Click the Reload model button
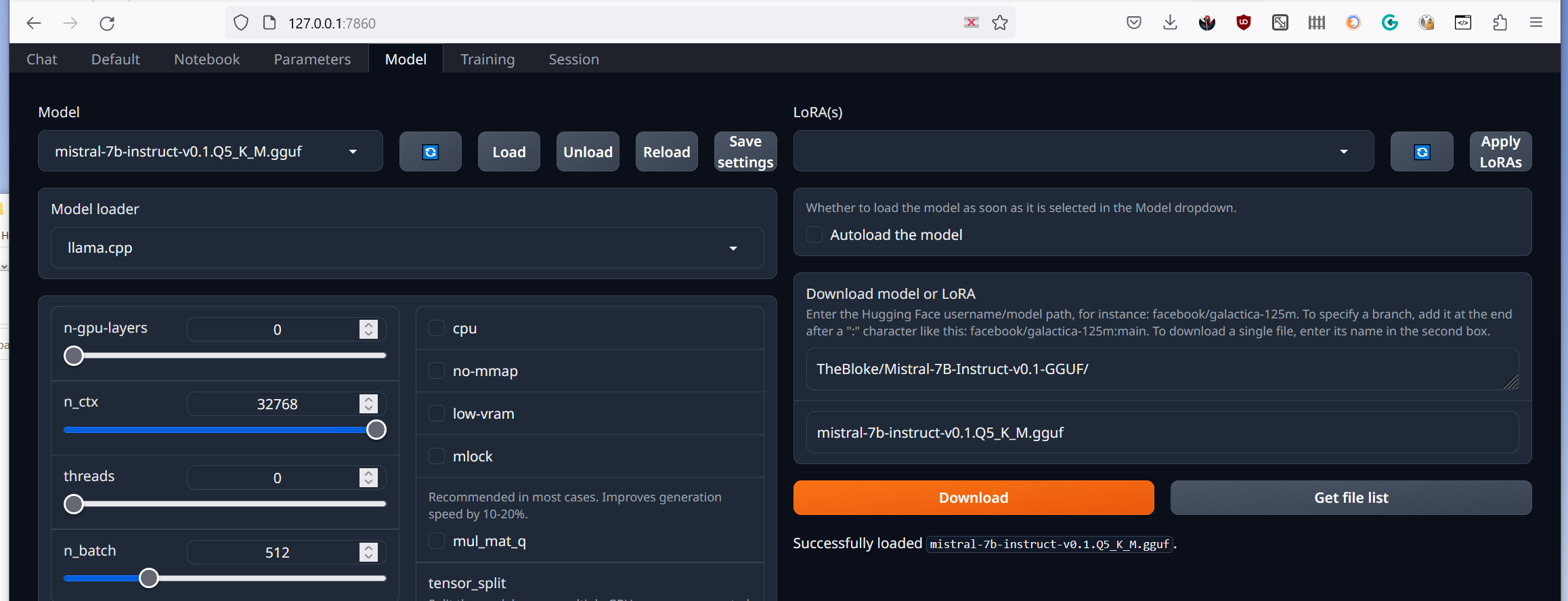This screenshot has height=601, width=1568. click(667, 152)
